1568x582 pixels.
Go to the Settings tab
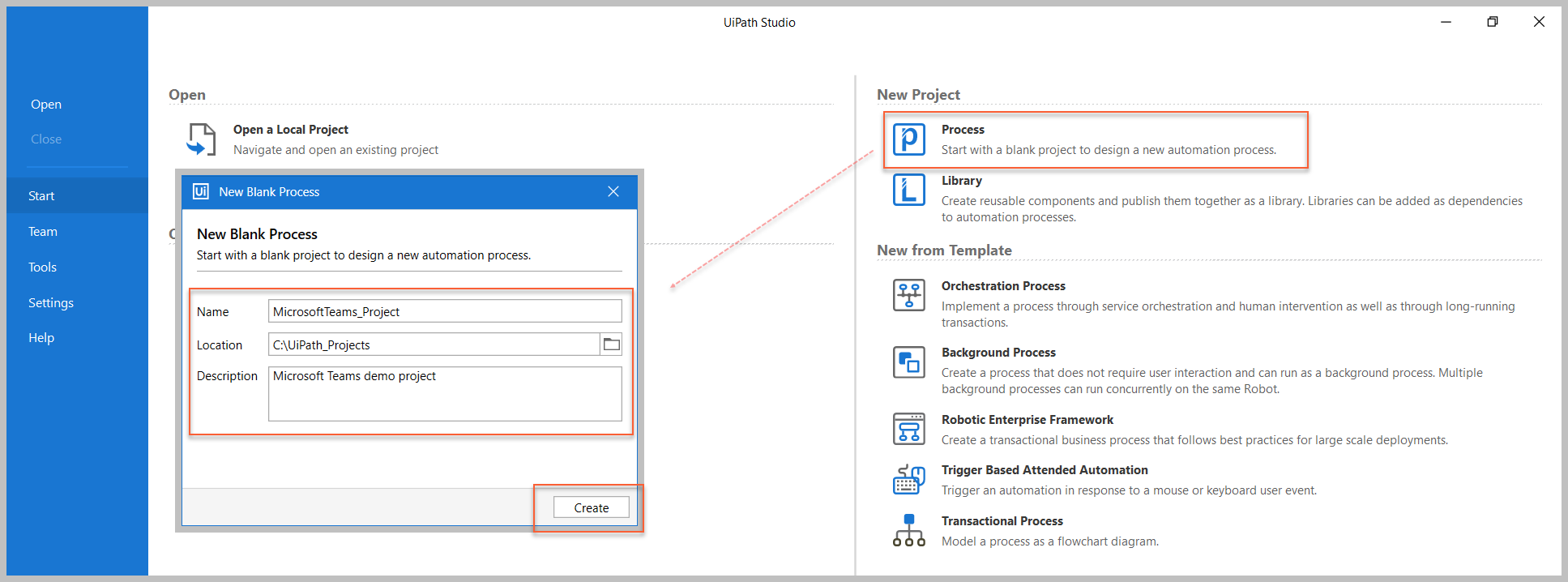(x=51, y=303)
